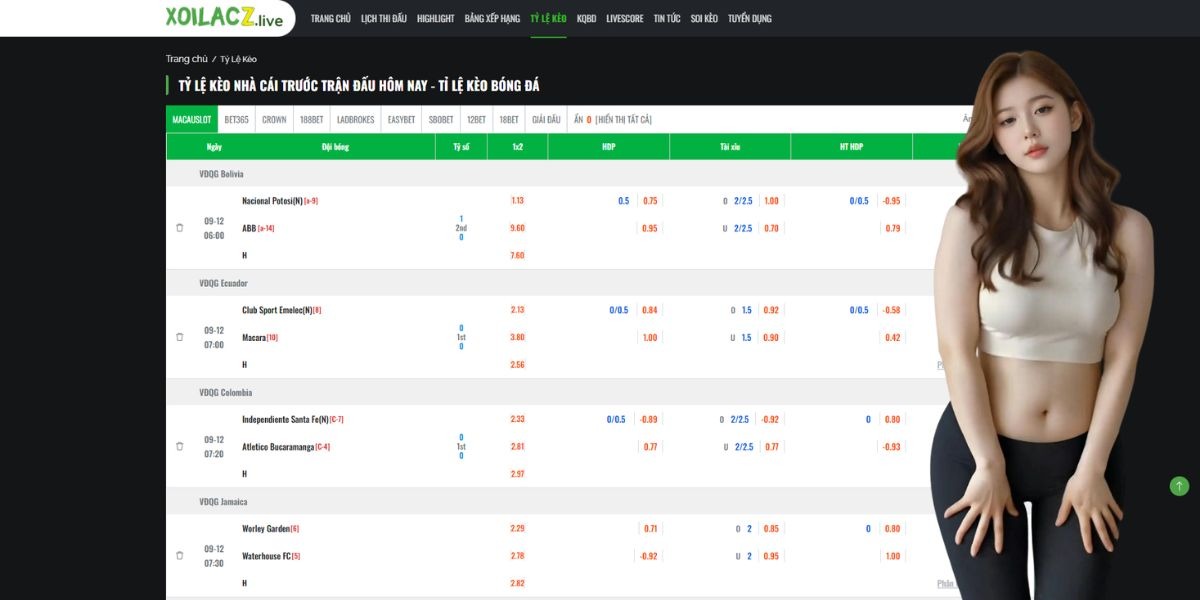This screenshot has height=600, width=1200.
Task: Click trash icon beside Worley Garden match
Action: click(180, 555)
